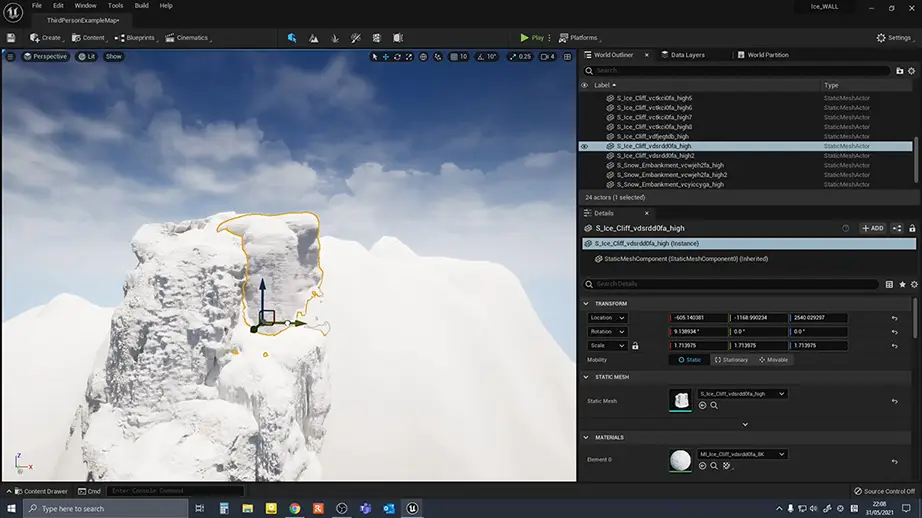This screenshot has width=922, height=518.
Task: Click the lock scale ratio icon
Action: point(635,346)
